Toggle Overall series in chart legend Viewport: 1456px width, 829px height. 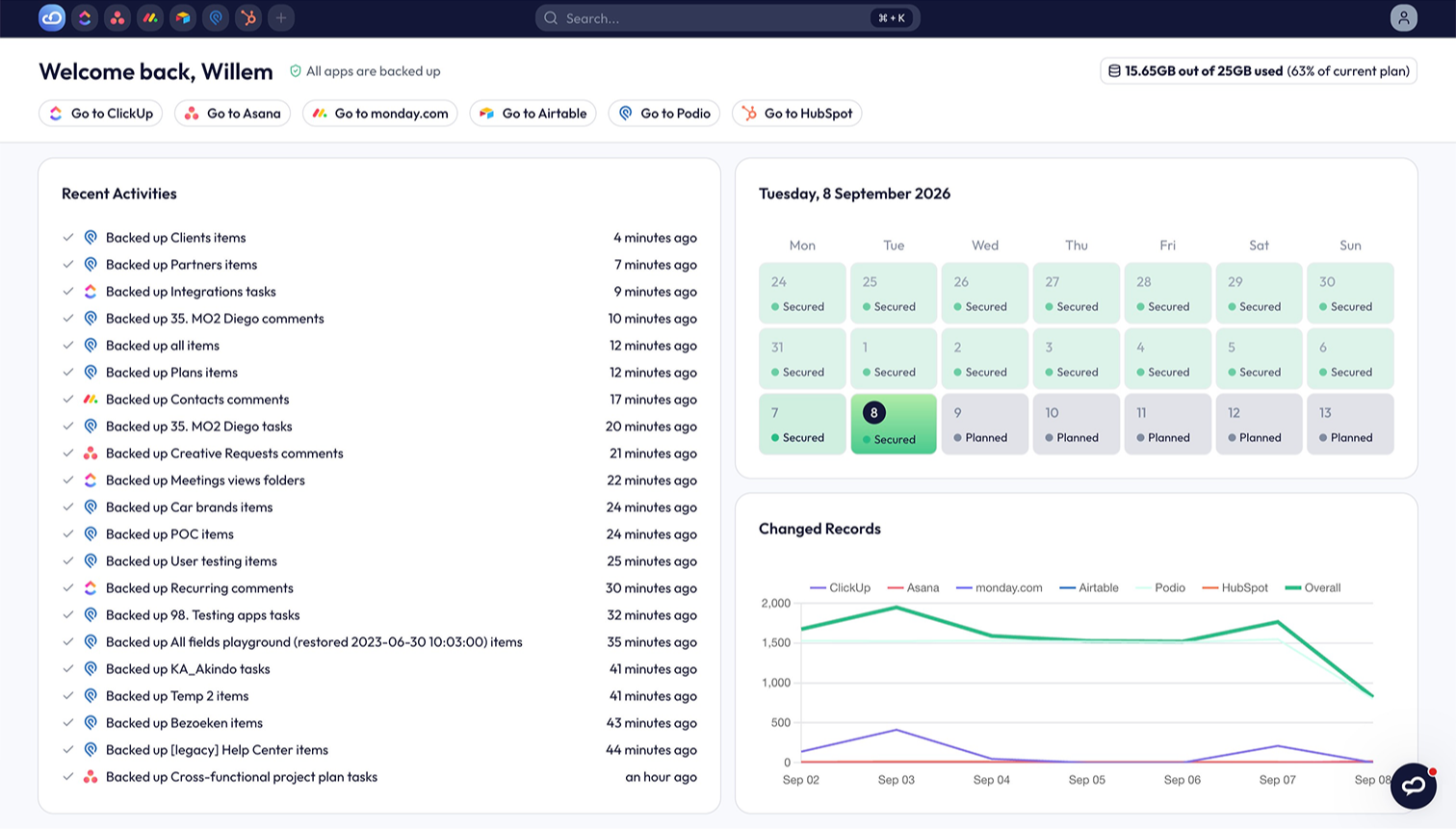point(1313,587)
